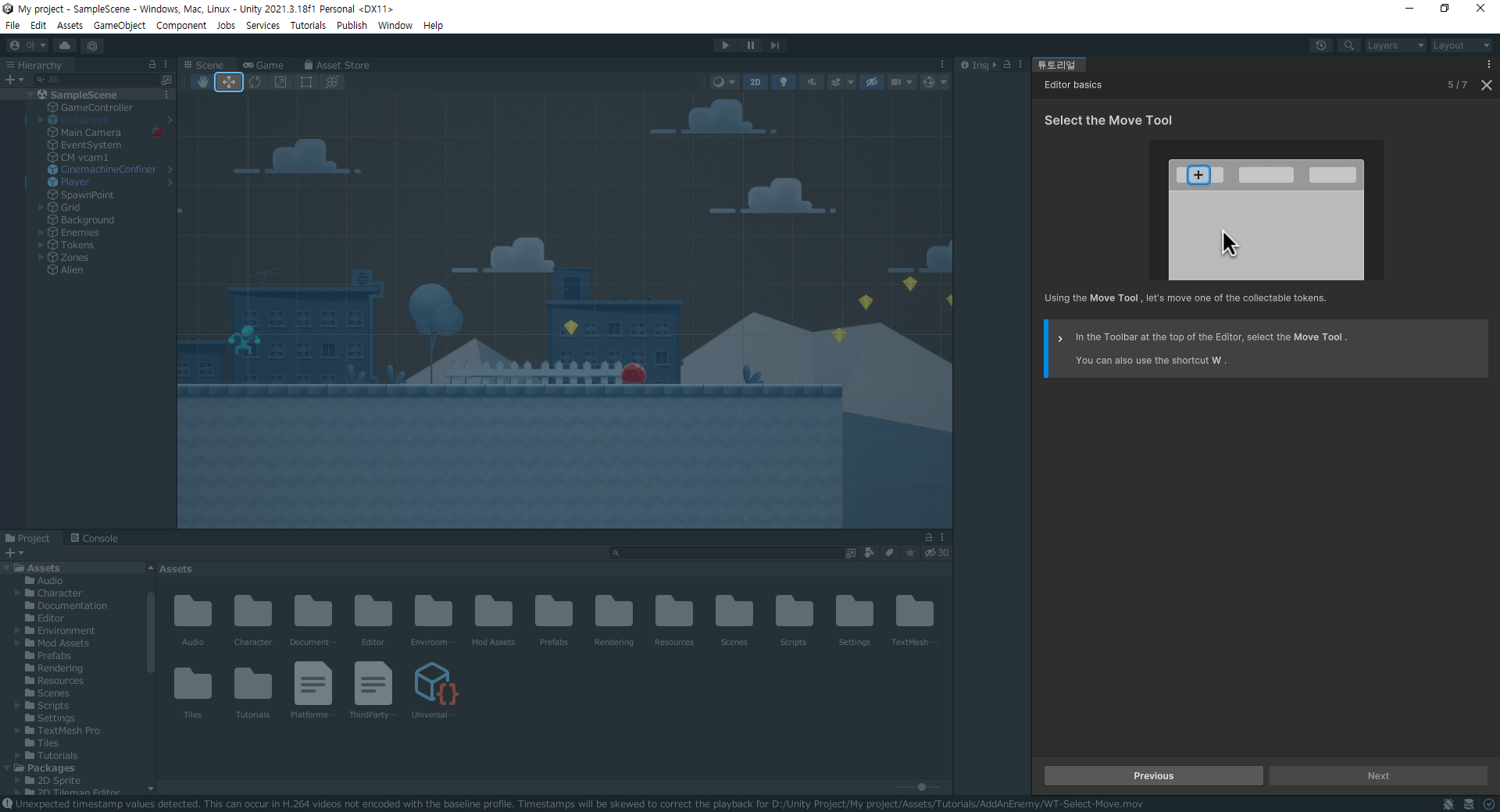This screenshot has width=1500, height=812.
Task: Select the Rotate tool
Action: pyautogui.click(x=255, y=82)
